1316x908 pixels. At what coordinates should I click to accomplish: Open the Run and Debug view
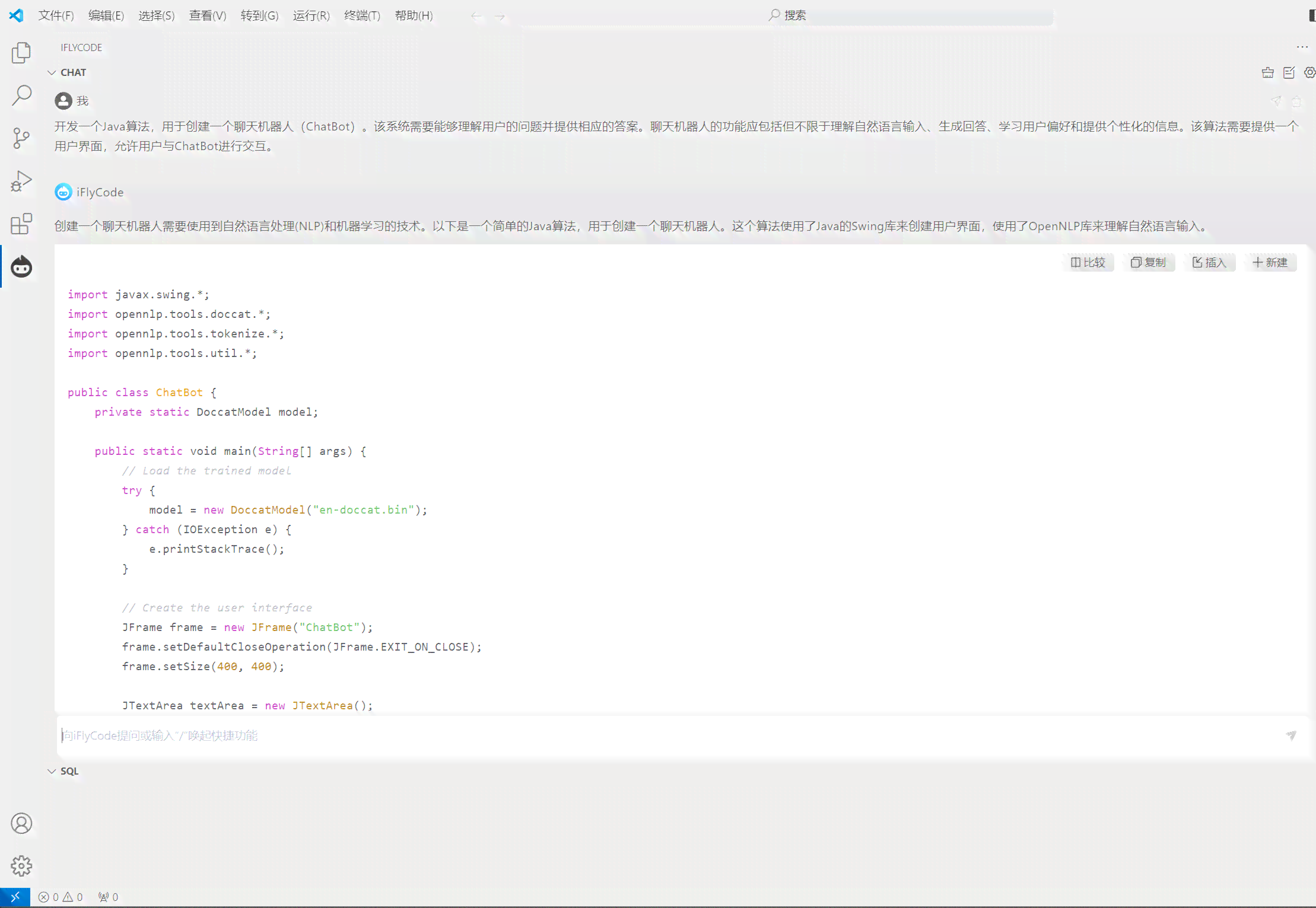[21, 181]
